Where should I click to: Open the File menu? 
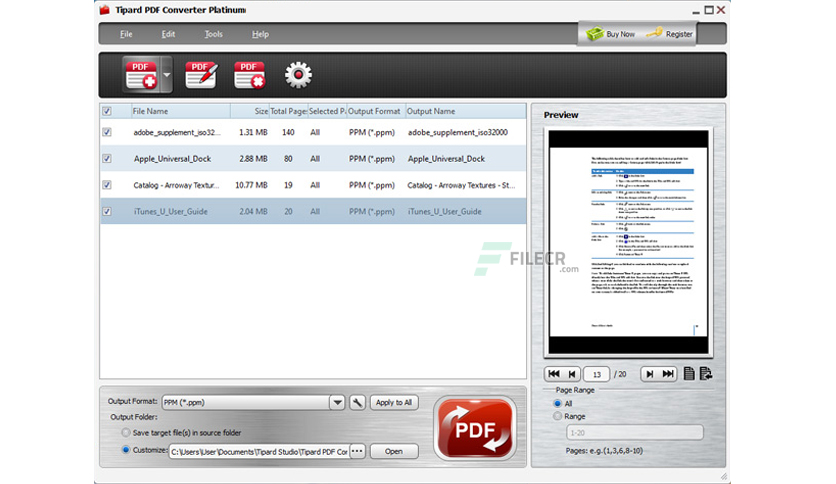tap(126, 34)
